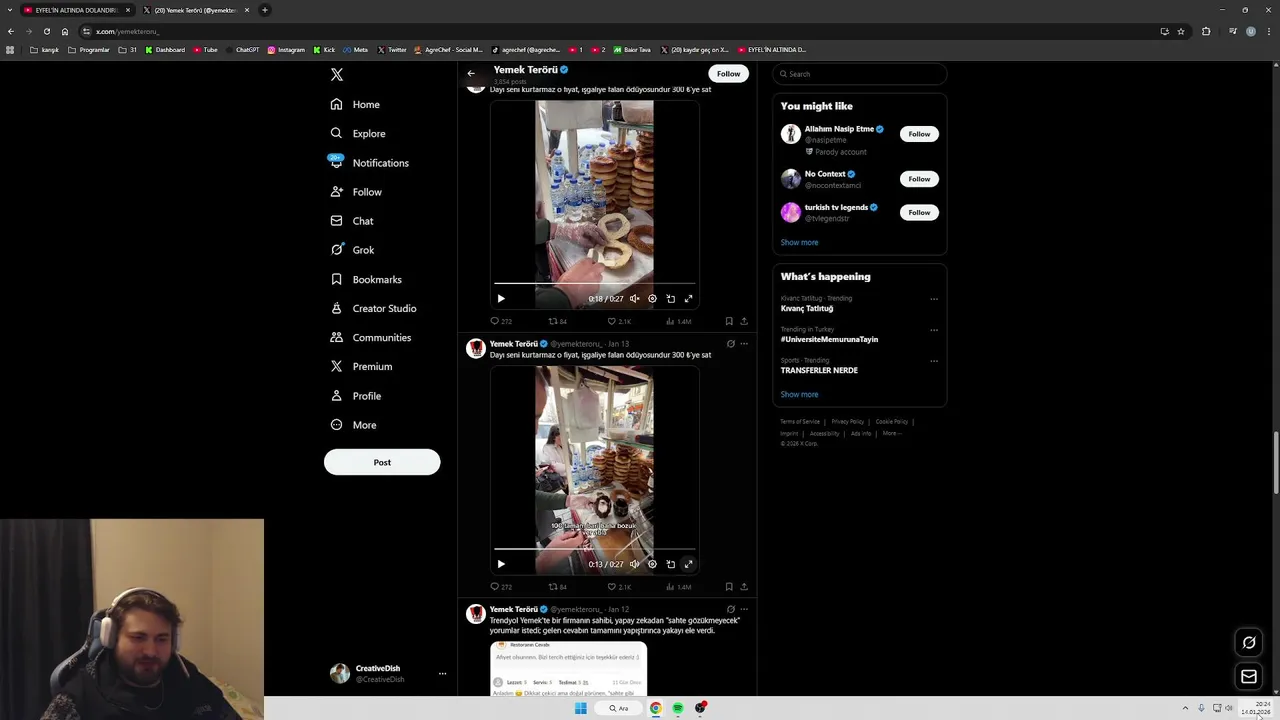Open options for the TRANSFERLER NERDE trend
1280x720 pixels.
[x=934, y=361]
